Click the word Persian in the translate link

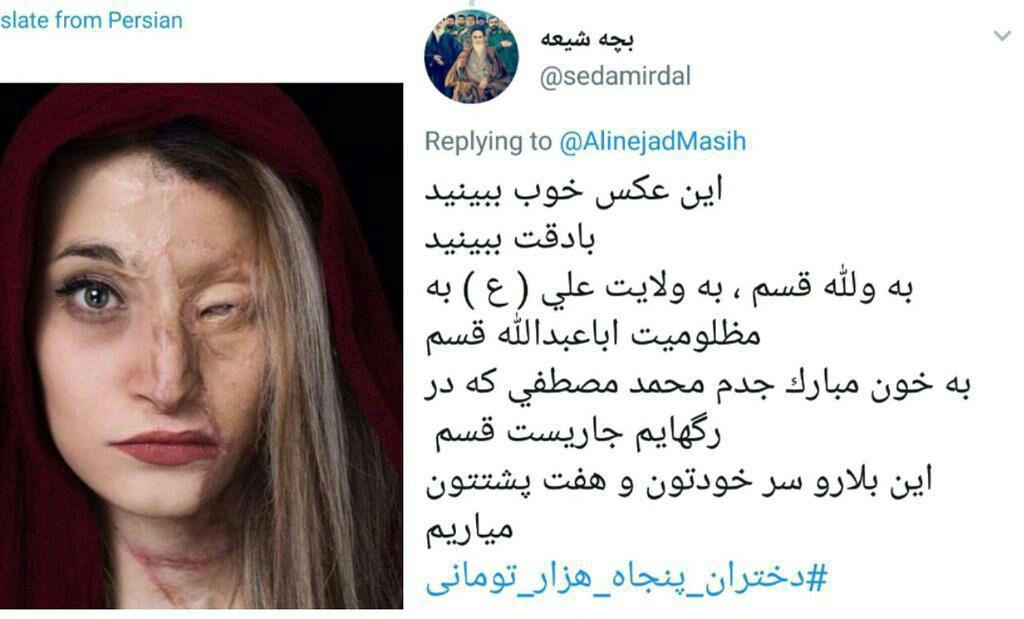tap(145, 20)
